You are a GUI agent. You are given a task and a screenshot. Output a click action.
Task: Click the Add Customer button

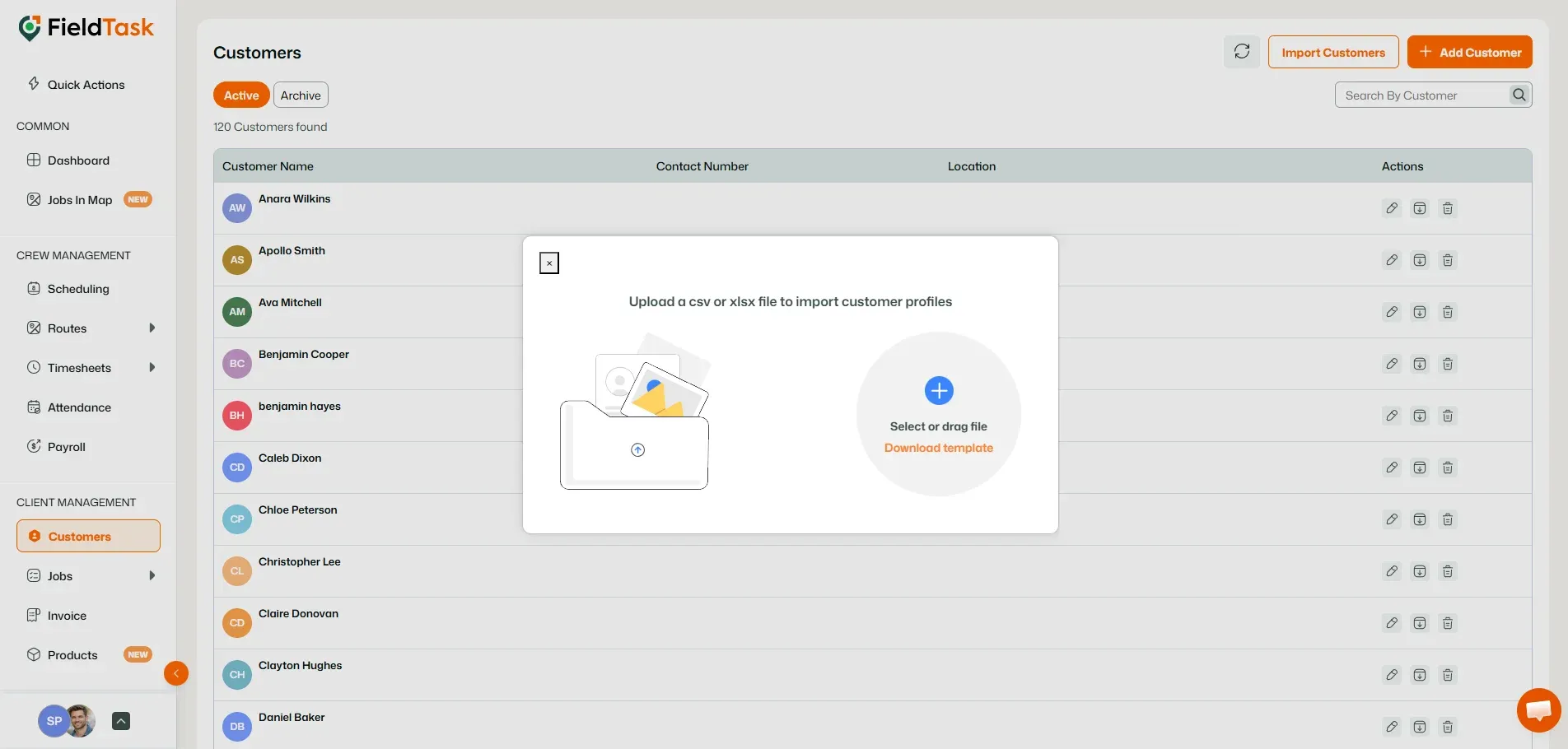click(1470, 52)
